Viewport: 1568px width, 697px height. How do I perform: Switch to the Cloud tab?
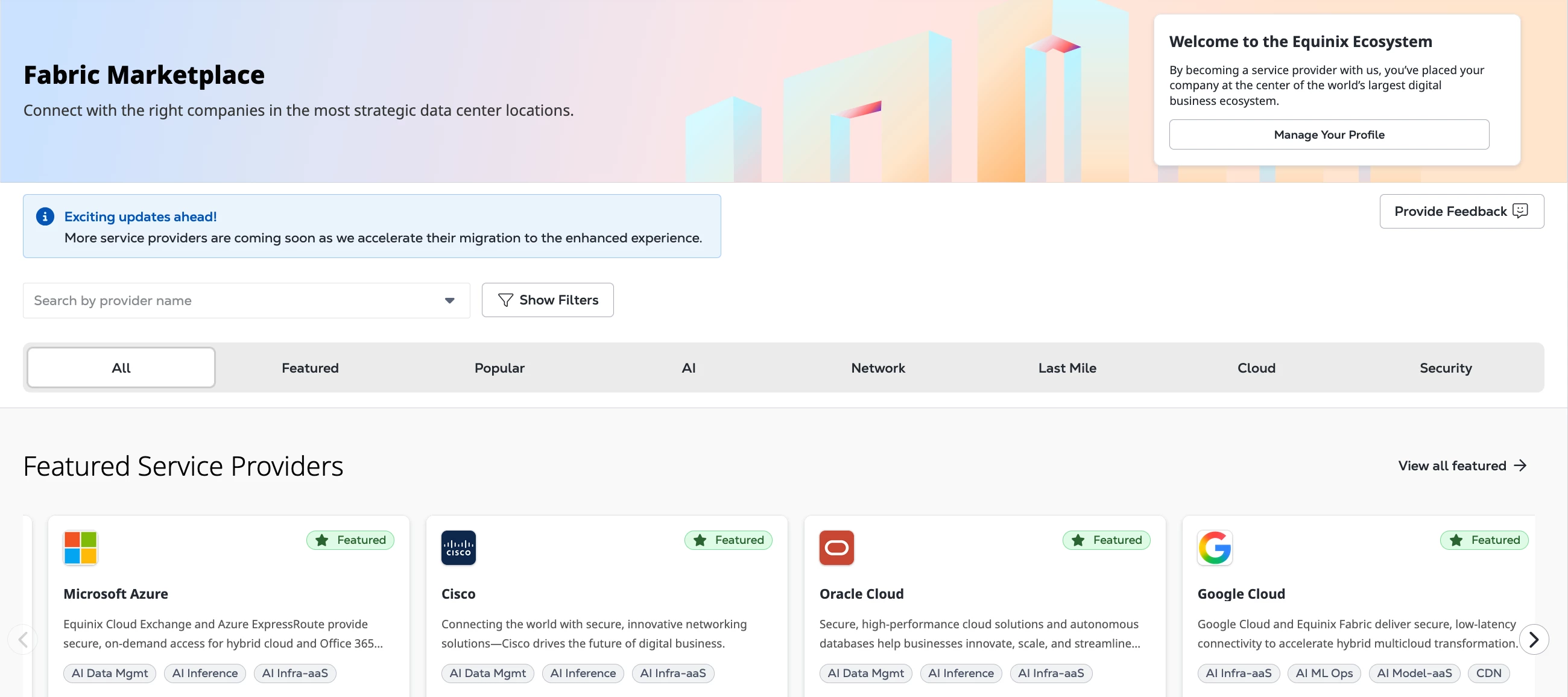click(x=1256, y=368)
